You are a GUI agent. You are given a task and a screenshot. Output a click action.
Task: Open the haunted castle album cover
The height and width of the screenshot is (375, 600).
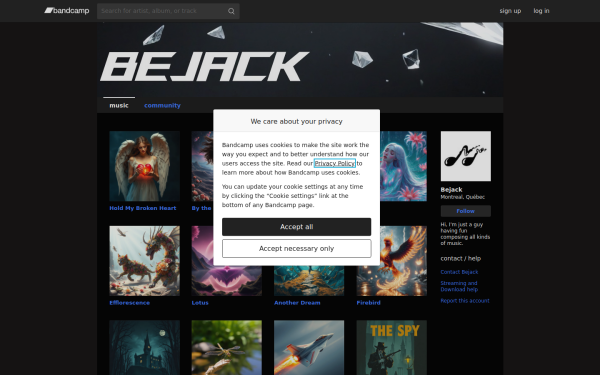click(x=144, y=347)
